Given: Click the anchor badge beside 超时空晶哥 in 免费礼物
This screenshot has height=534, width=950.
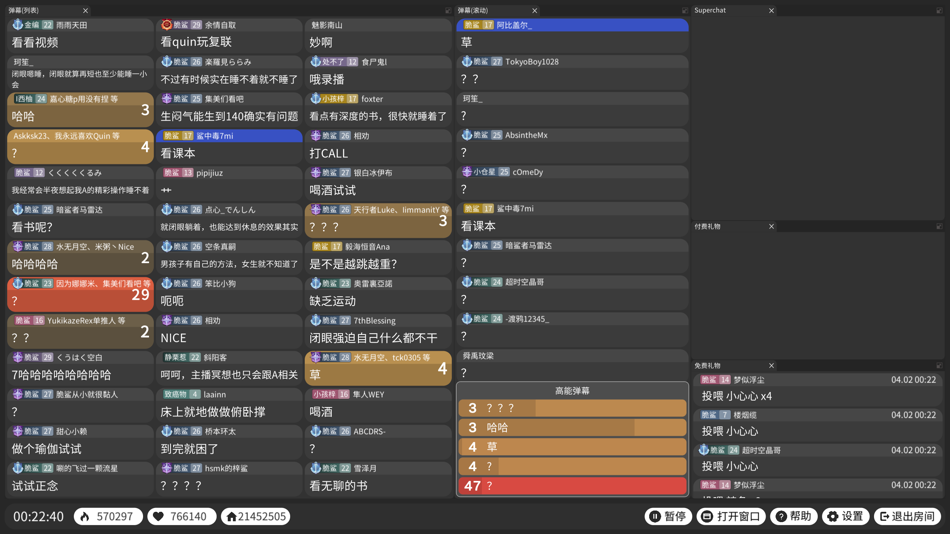Looking at the screenshot, I should (x=703, y=450).
